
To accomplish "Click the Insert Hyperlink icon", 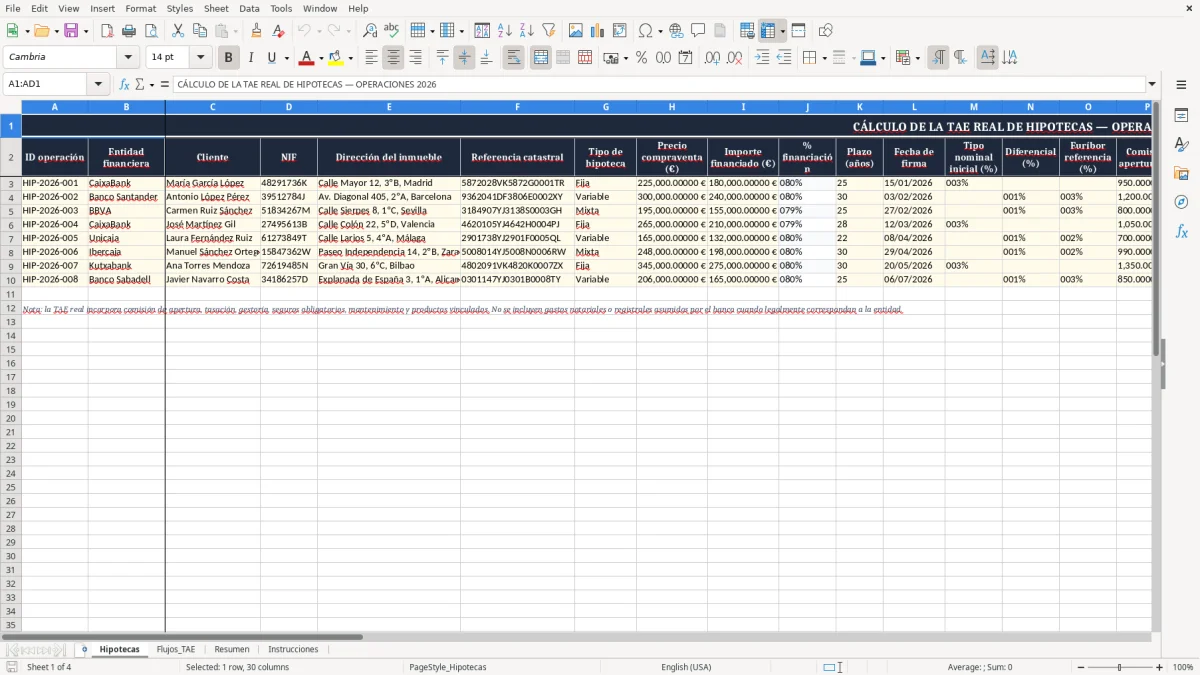I will [676, 31].
